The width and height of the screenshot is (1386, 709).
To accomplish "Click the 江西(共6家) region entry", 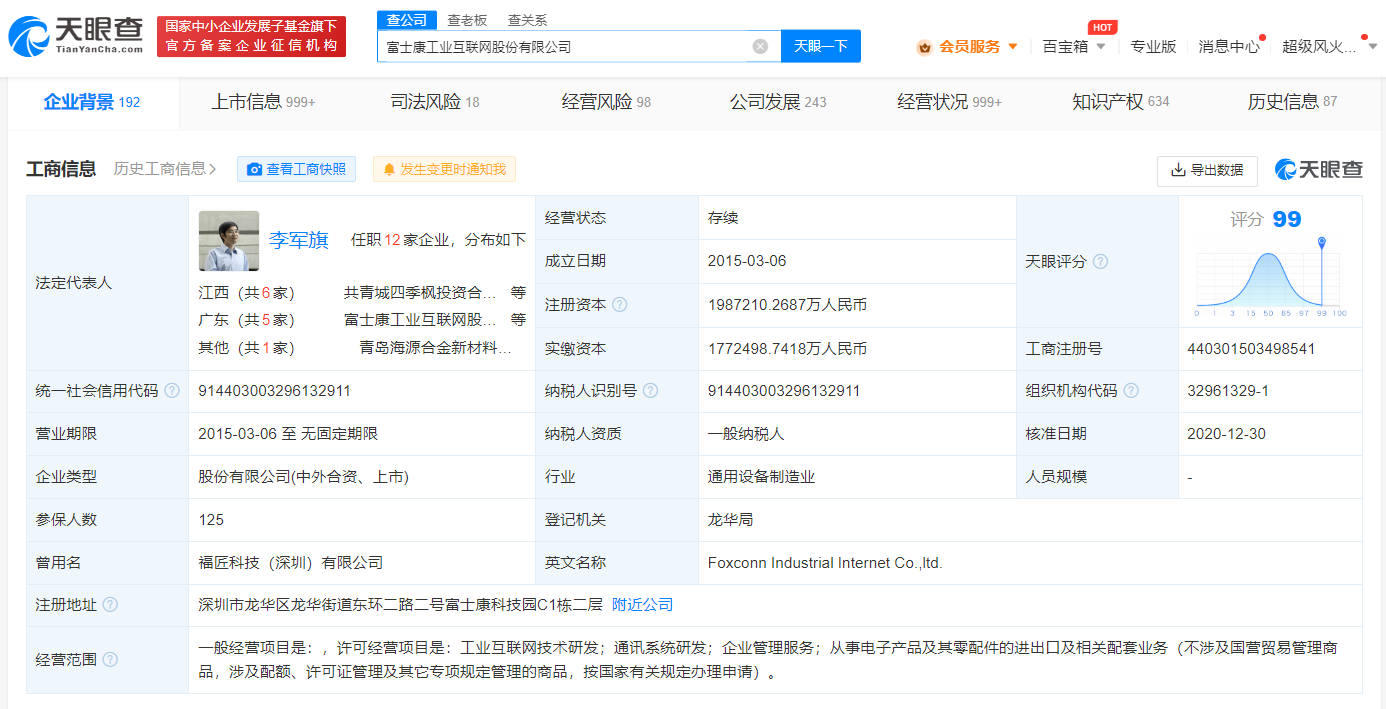I will pos(247,293).
